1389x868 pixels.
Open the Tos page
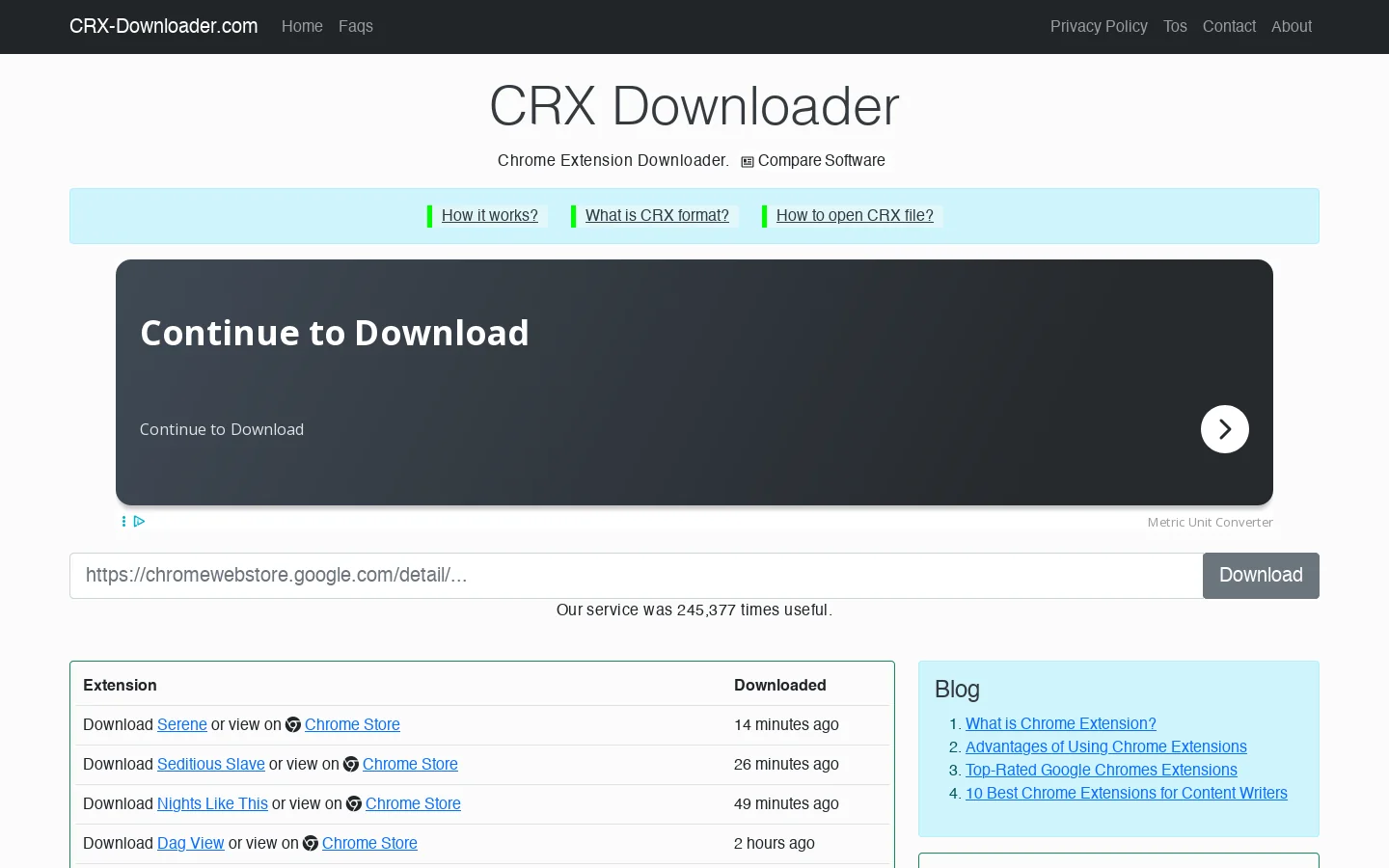(x=1175, y=26)
